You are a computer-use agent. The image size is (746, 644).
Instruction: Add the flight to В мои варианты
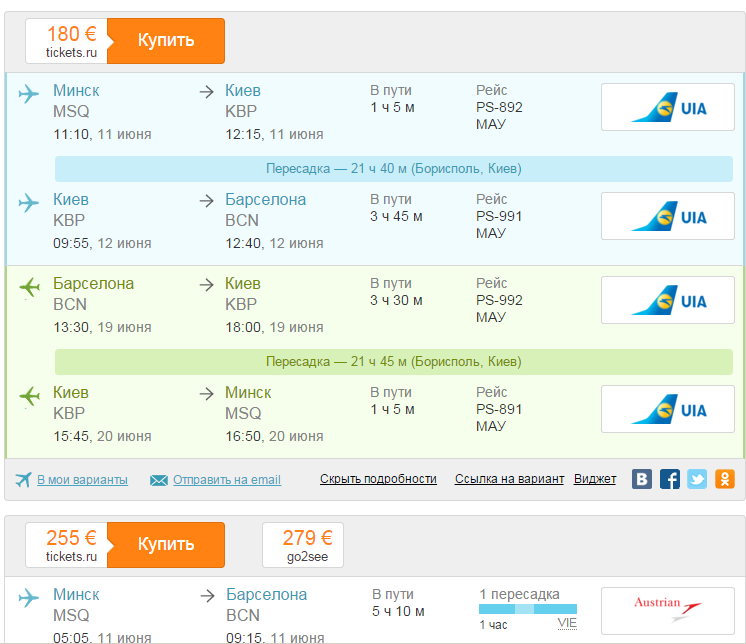point(82,480)
